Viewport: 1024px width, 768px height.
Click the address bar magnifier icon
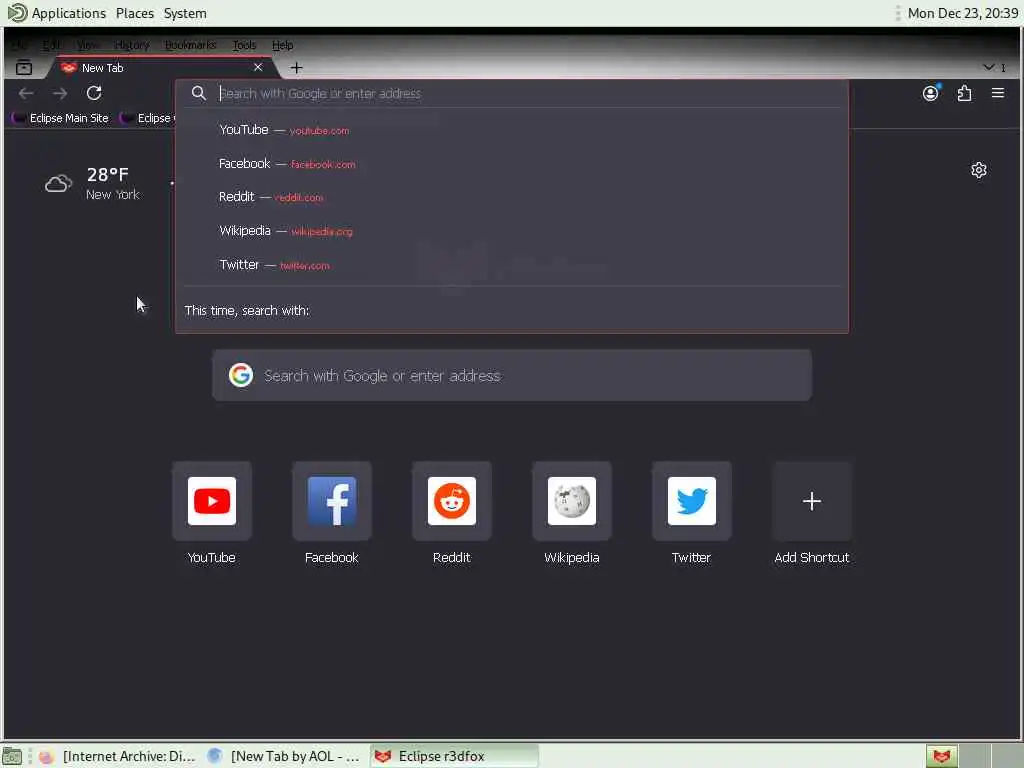pos(199,93)
